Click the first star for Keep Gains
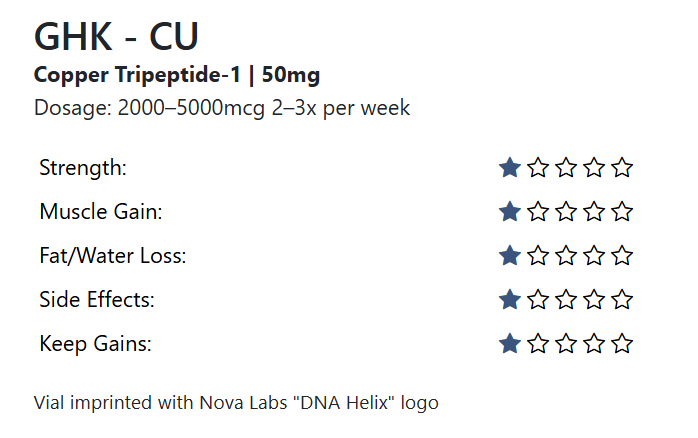 pos(510,344)
